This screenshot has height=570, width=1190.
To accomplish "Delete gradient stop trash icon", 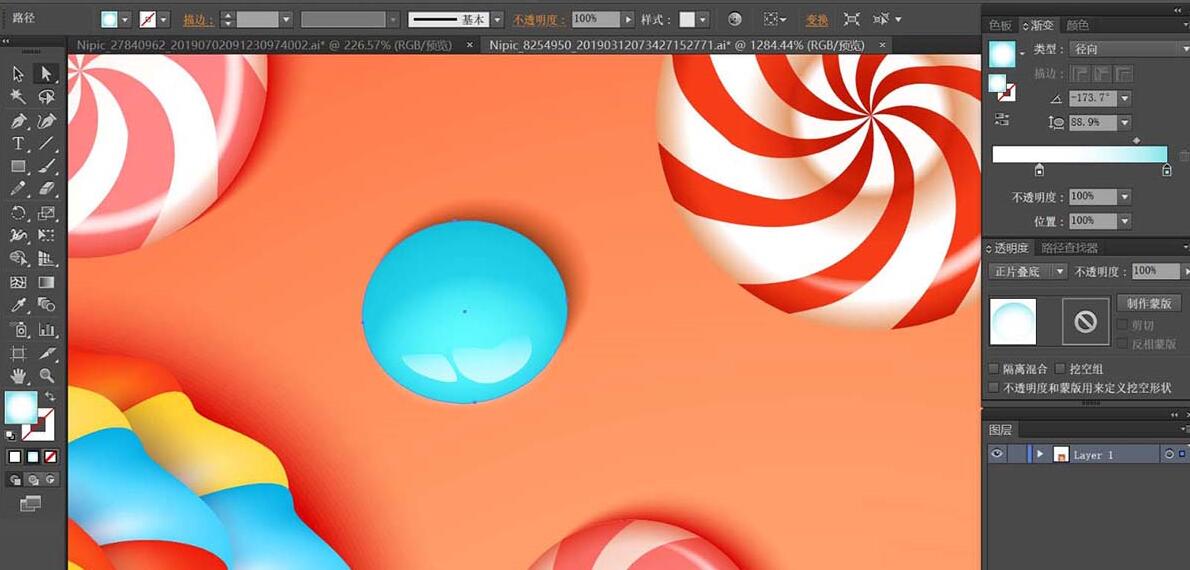I will [x=1183, y=156].
